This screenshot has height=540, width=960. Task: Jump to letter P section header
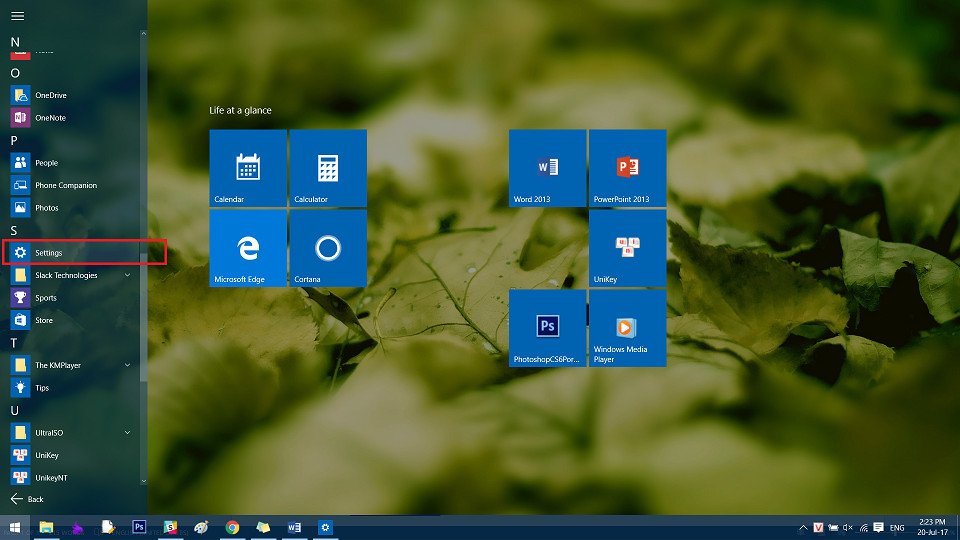coord(14,140)
